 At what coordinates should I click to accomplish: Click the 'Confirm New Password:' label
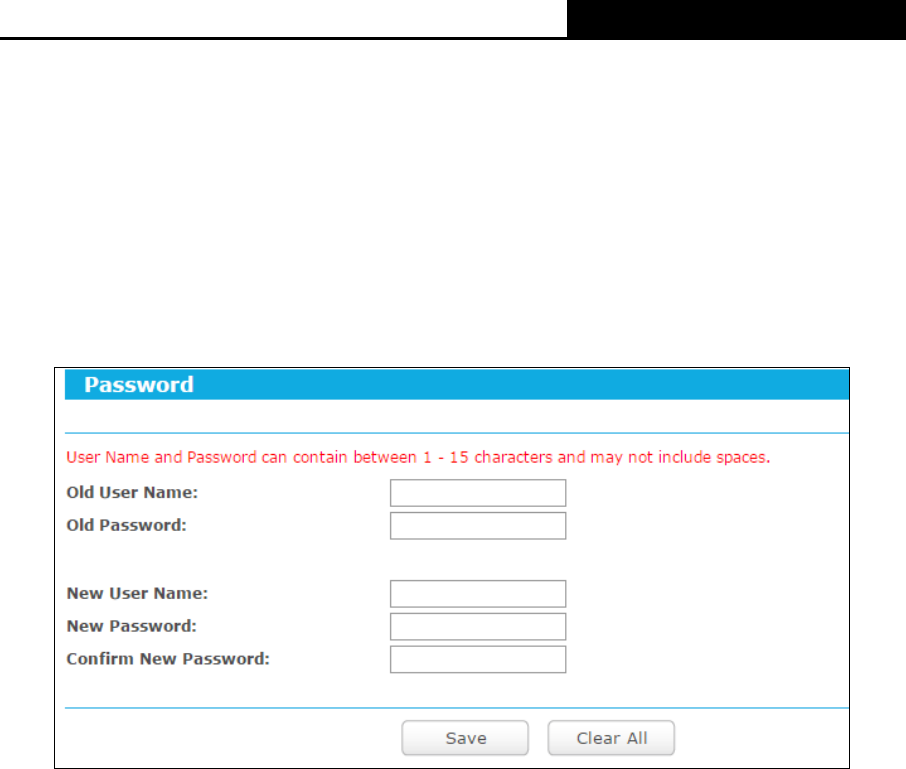pos(168,659)
